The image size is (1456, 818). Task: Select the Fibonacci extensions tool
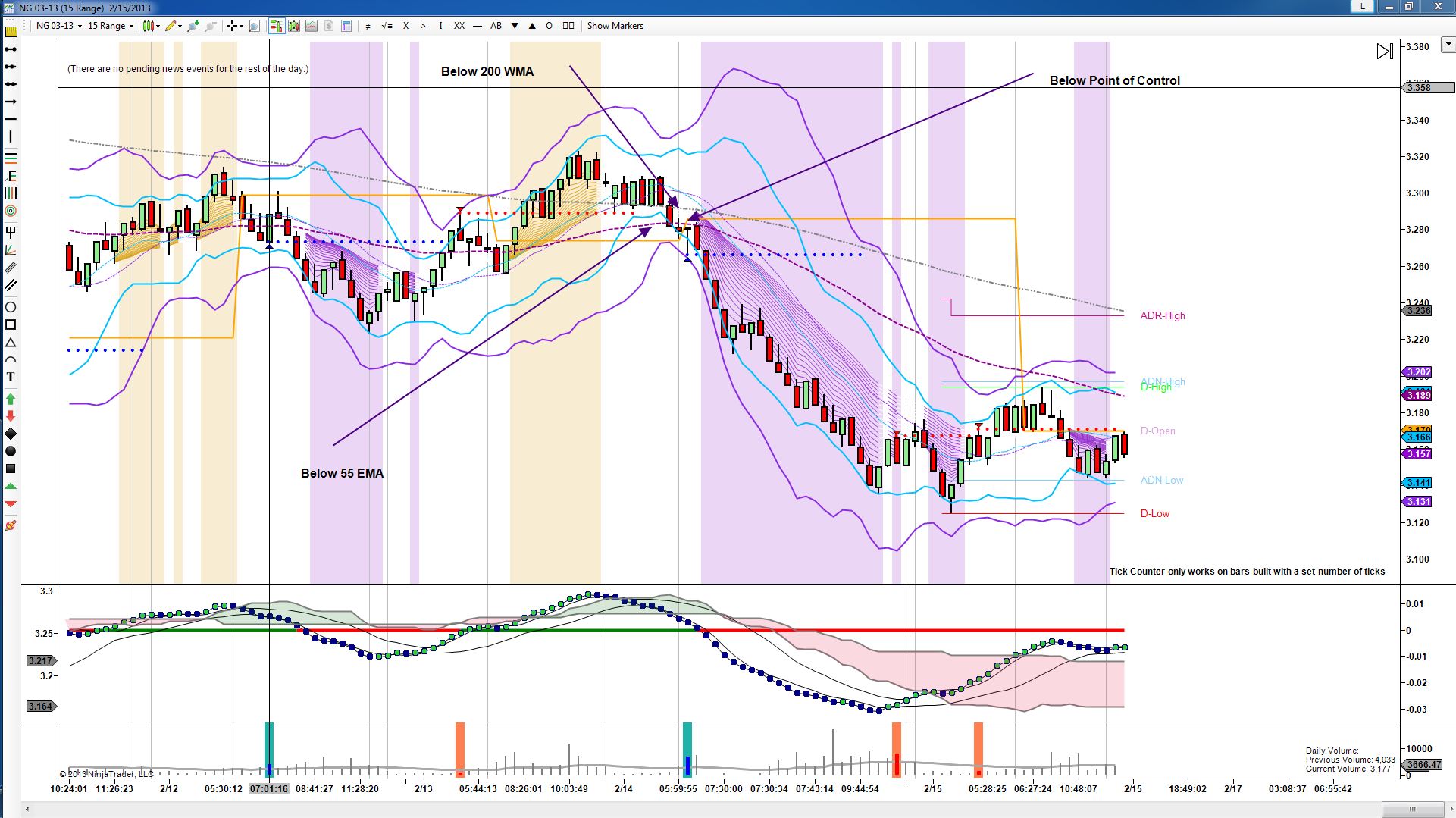[11, 176]
